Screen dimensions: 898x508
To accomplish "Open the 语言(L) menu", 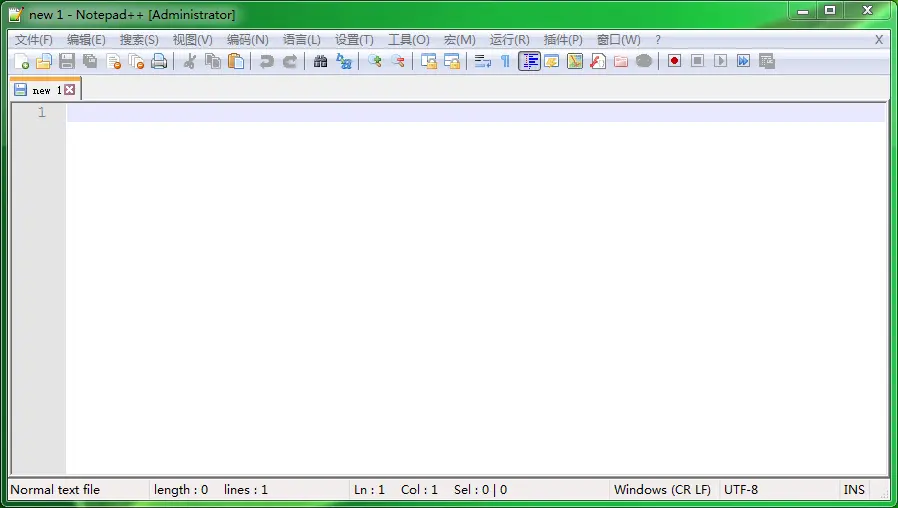I will [x=302, y=40].
